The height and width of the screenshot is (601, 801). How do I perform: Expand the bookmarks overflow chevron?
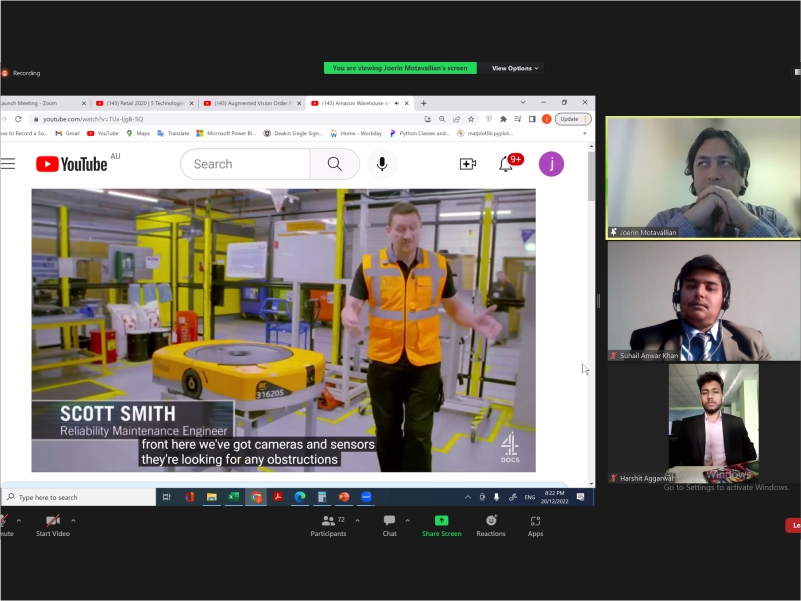coord(585,133)
